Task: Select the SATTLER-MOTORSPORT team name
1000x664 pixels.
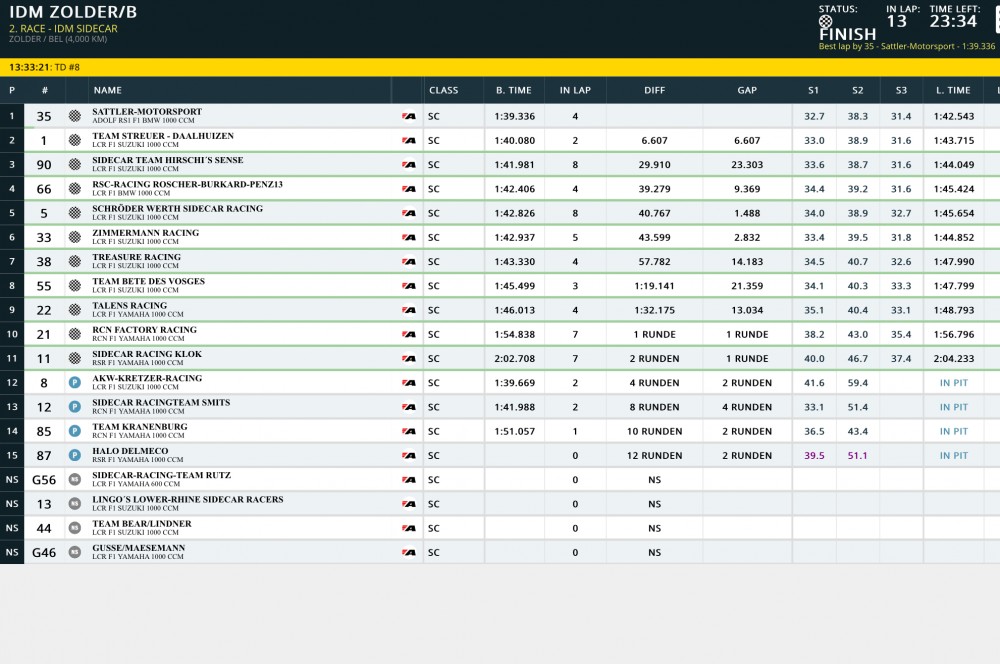Action: [x=147, y=112]
